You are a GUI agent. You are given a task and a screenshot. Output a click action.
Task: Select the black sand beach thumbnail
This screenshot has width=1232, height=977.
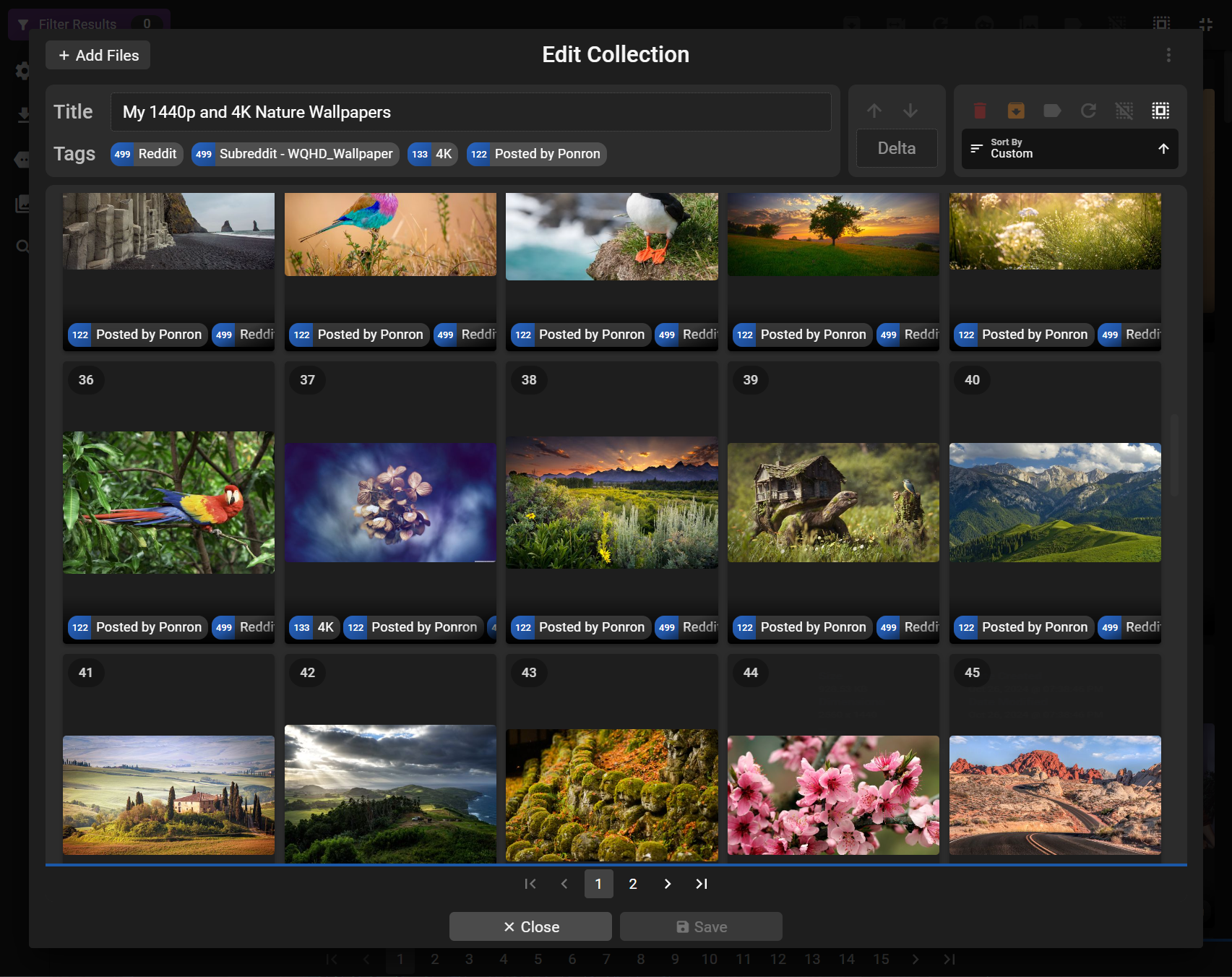(x=168, y=231)
